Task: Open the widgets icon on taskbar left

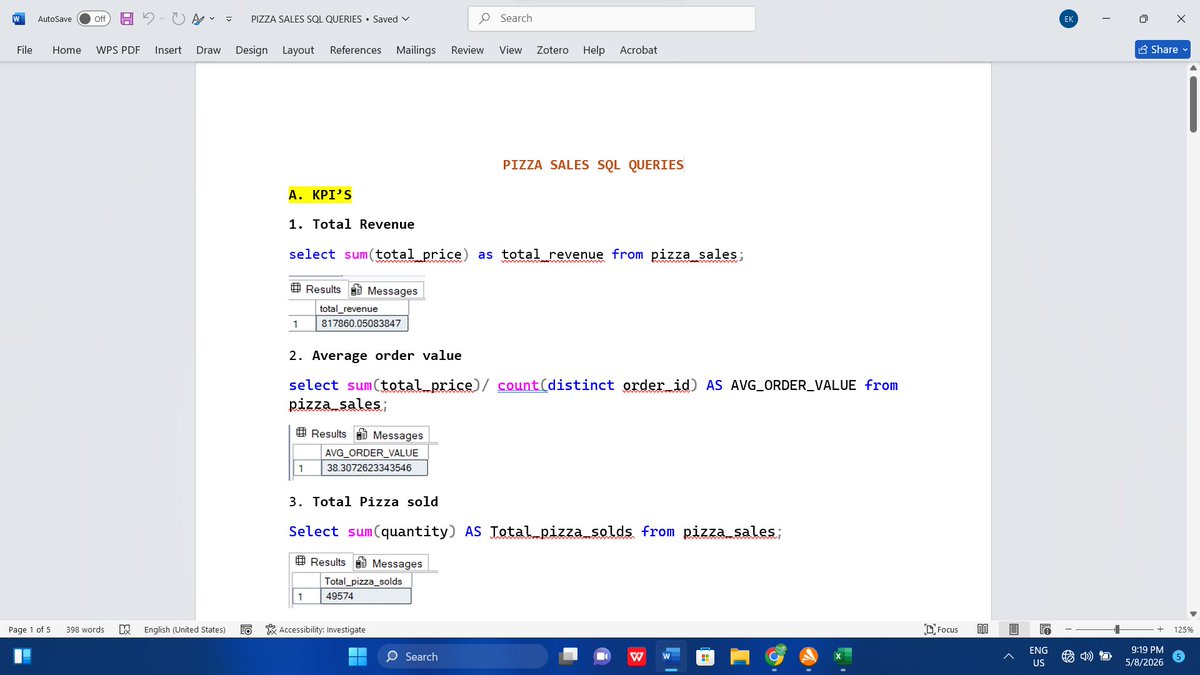Action: 21,656
